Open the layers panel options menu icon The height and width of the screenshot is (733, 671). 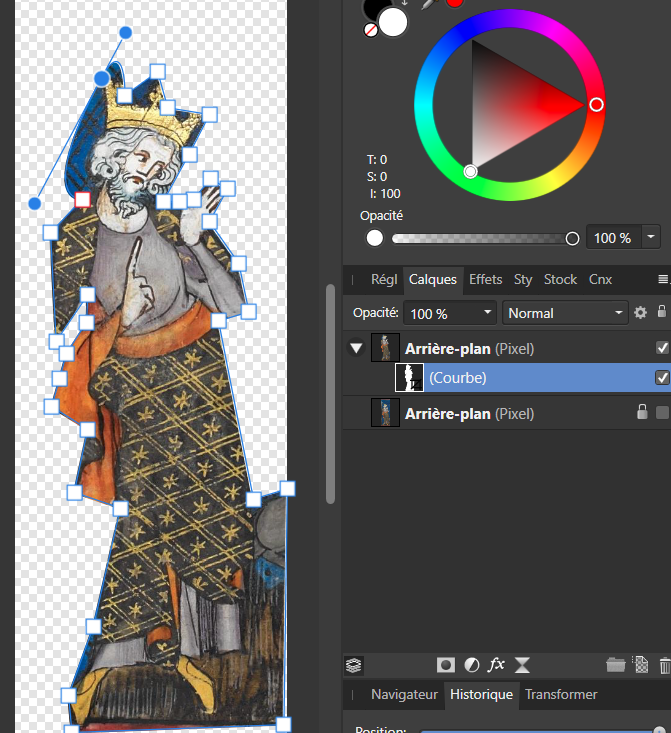click(663, 280)
